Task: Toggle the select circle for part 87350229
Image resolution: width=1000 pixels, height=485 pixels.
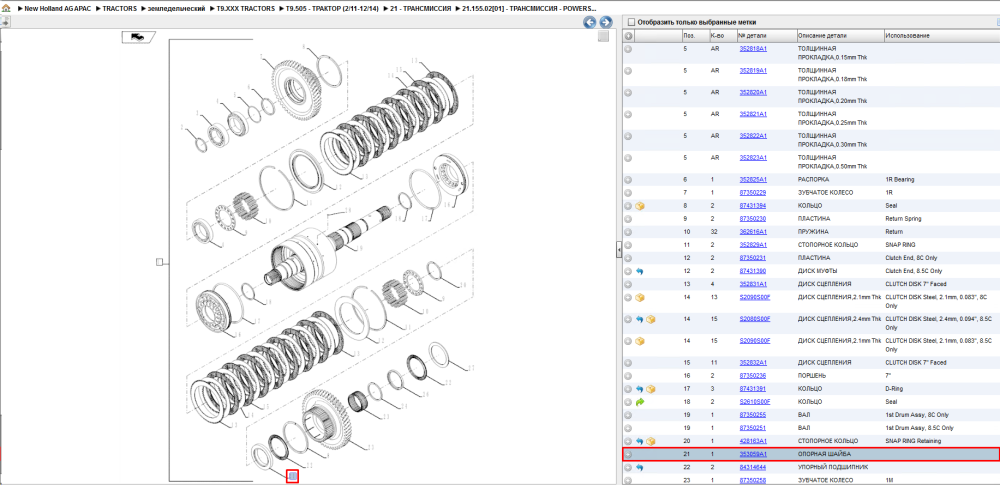Action: [x=628, y=193]
